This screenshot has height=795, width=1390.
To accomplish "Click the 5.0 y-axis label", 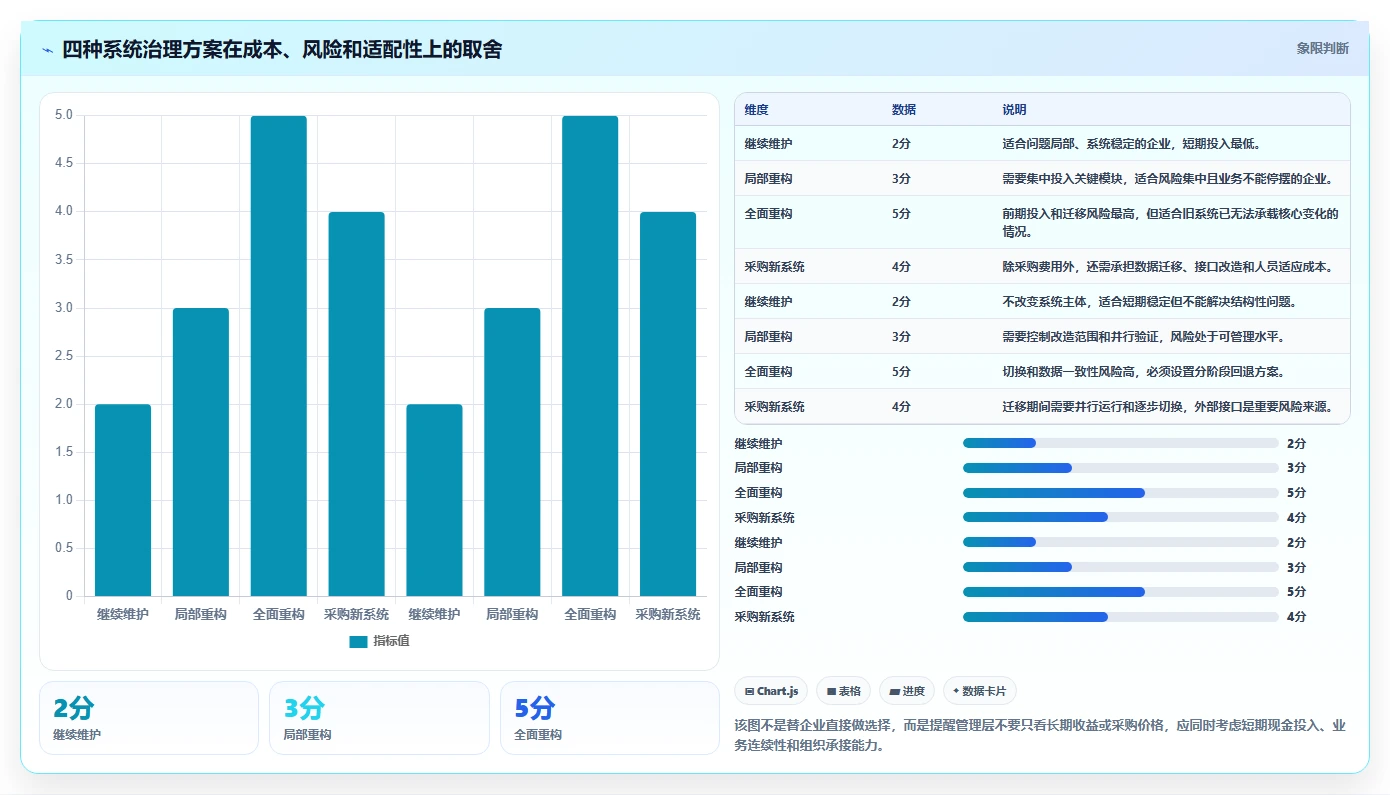I will pos(64,115).
